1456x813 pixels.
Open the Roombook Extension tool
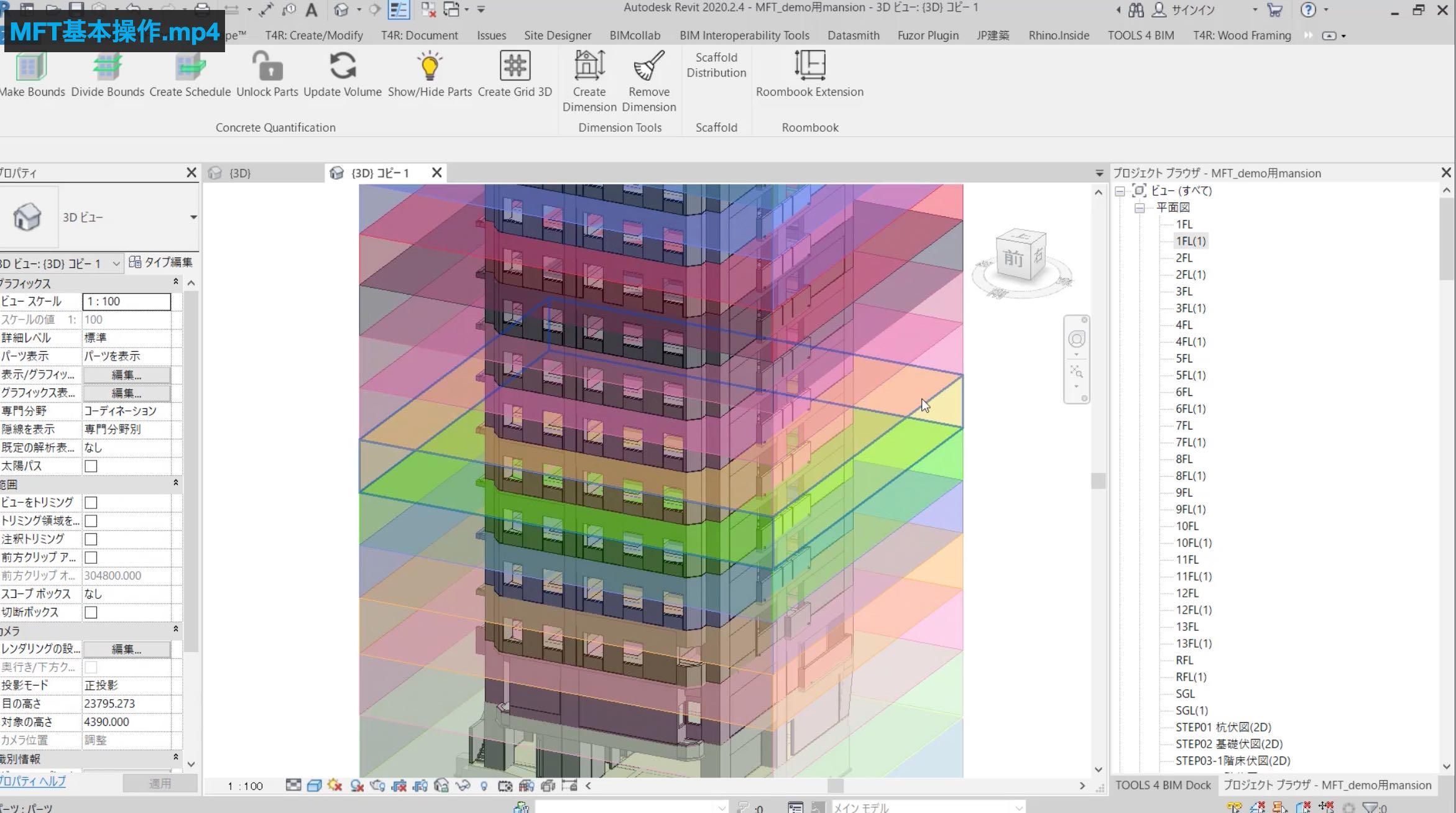[x=809, y=66]
